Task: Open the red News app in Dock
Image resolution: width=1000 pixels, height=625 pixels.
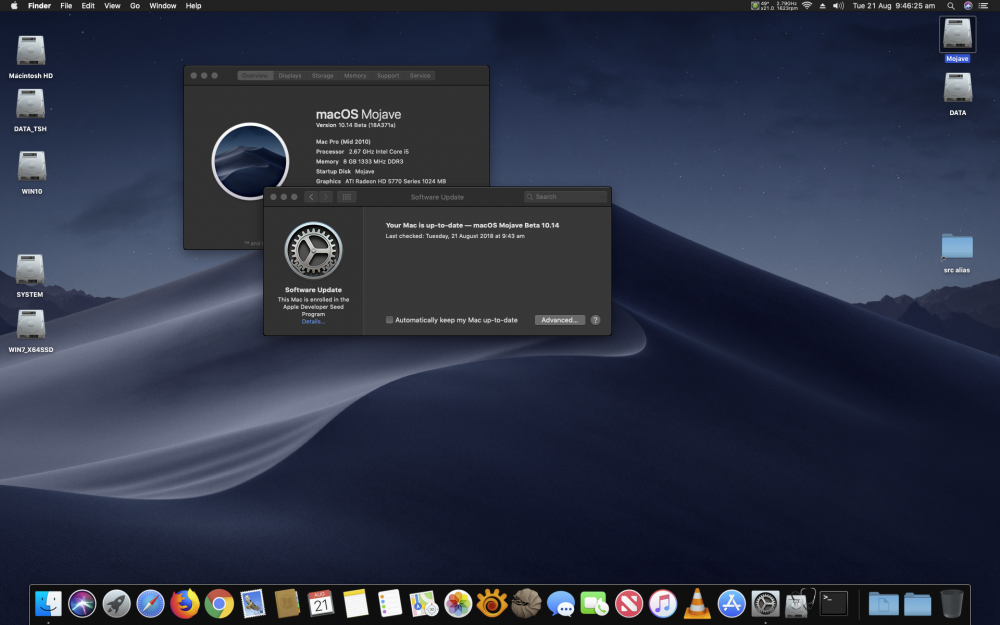Action: [629, 603]
